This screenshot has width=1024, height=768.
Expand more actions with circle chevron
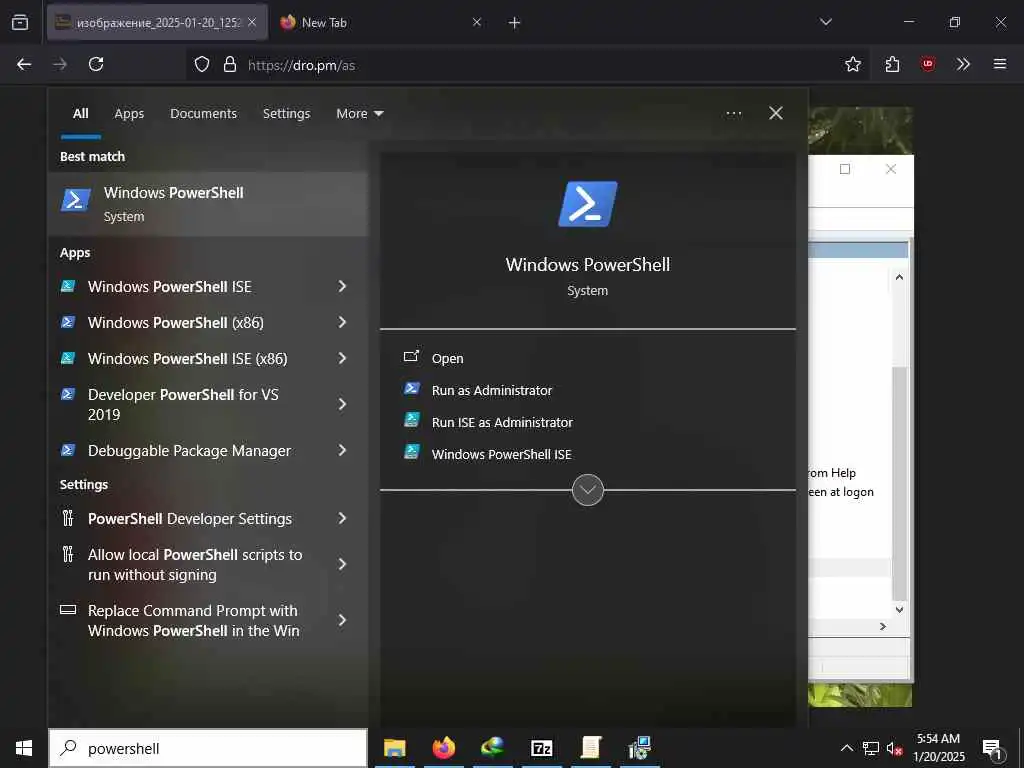(x=588, y=490)
